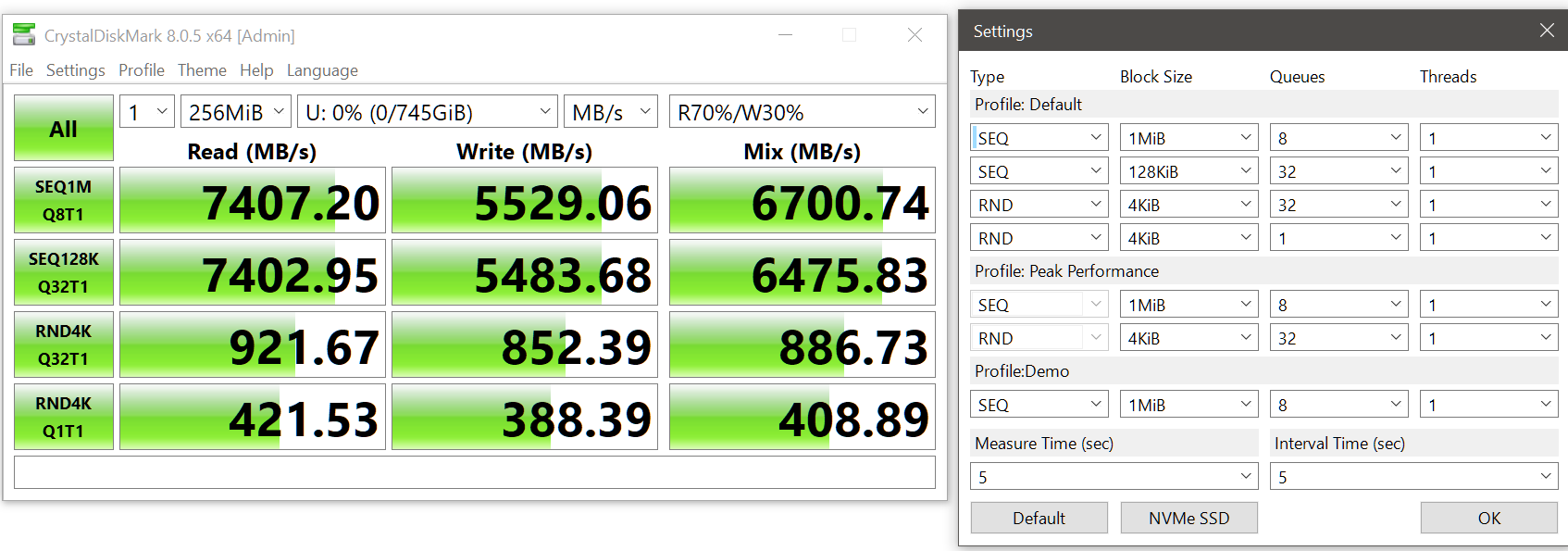This screenshot has height=551, width=1568.
Task: Click the CrystalDiskMark app icon in title bar
Action: pyautogui.click(x=24, y=35)
